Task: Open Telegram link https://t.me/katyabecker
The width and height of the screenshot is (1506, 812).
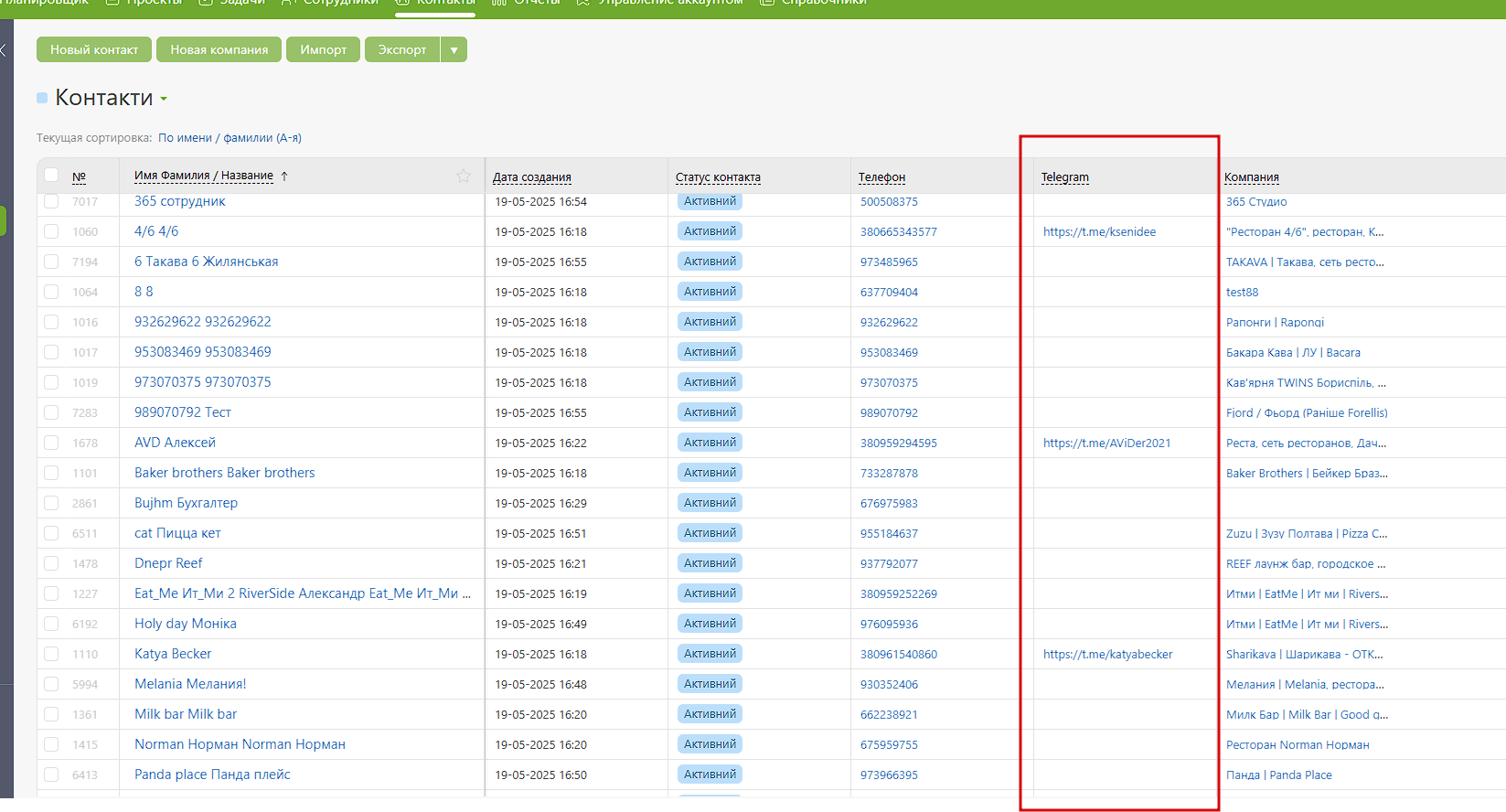Action: pos(1108,655)
